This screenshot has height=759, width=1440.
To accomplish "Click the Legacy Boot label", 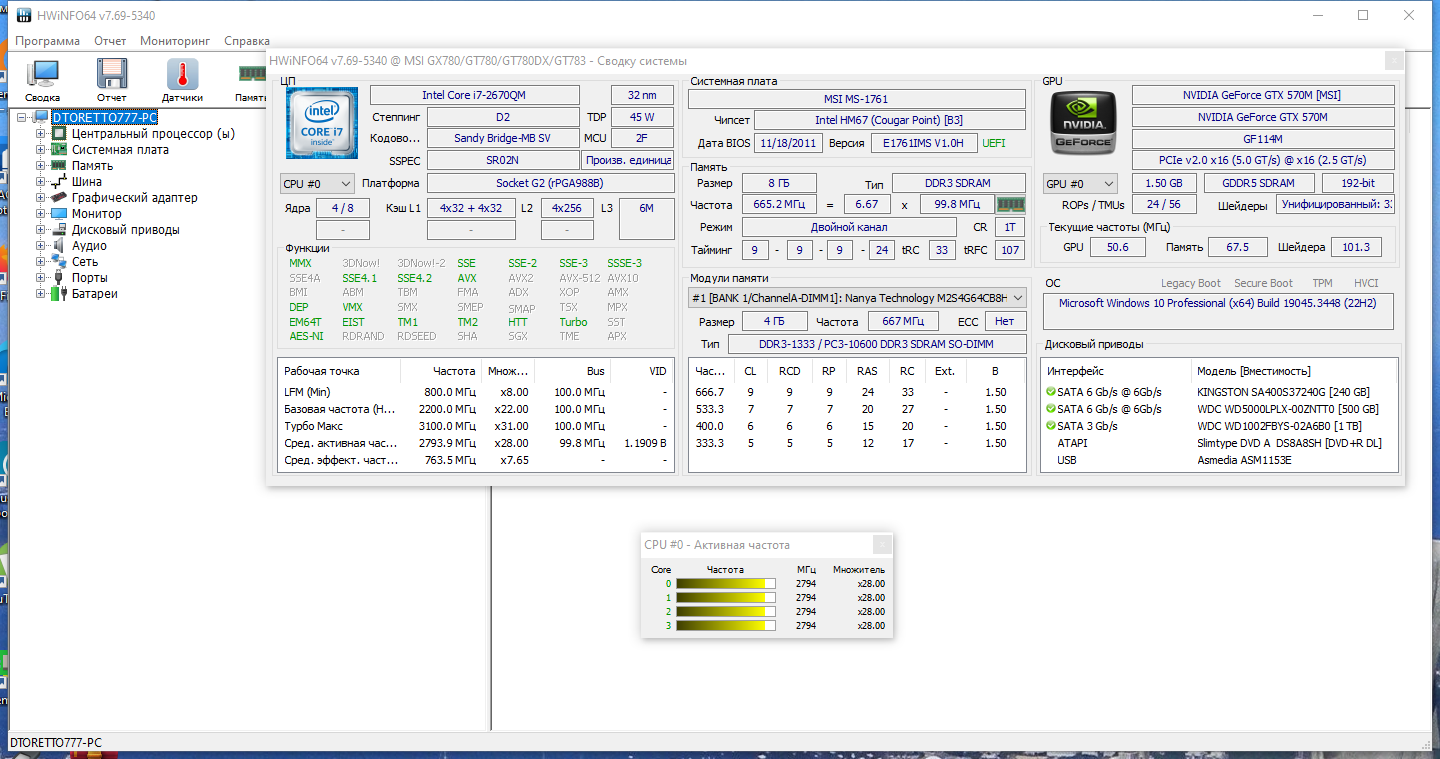I will (x=1191, y=283).
